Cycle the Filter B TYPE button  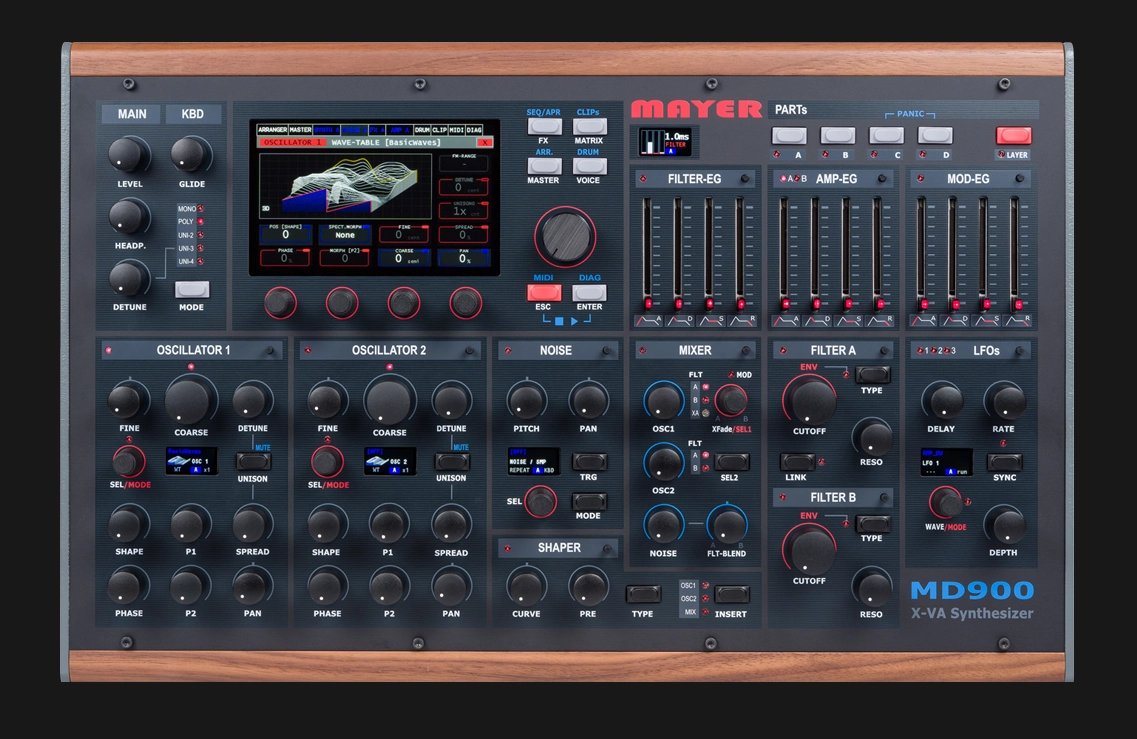[872, 523]
